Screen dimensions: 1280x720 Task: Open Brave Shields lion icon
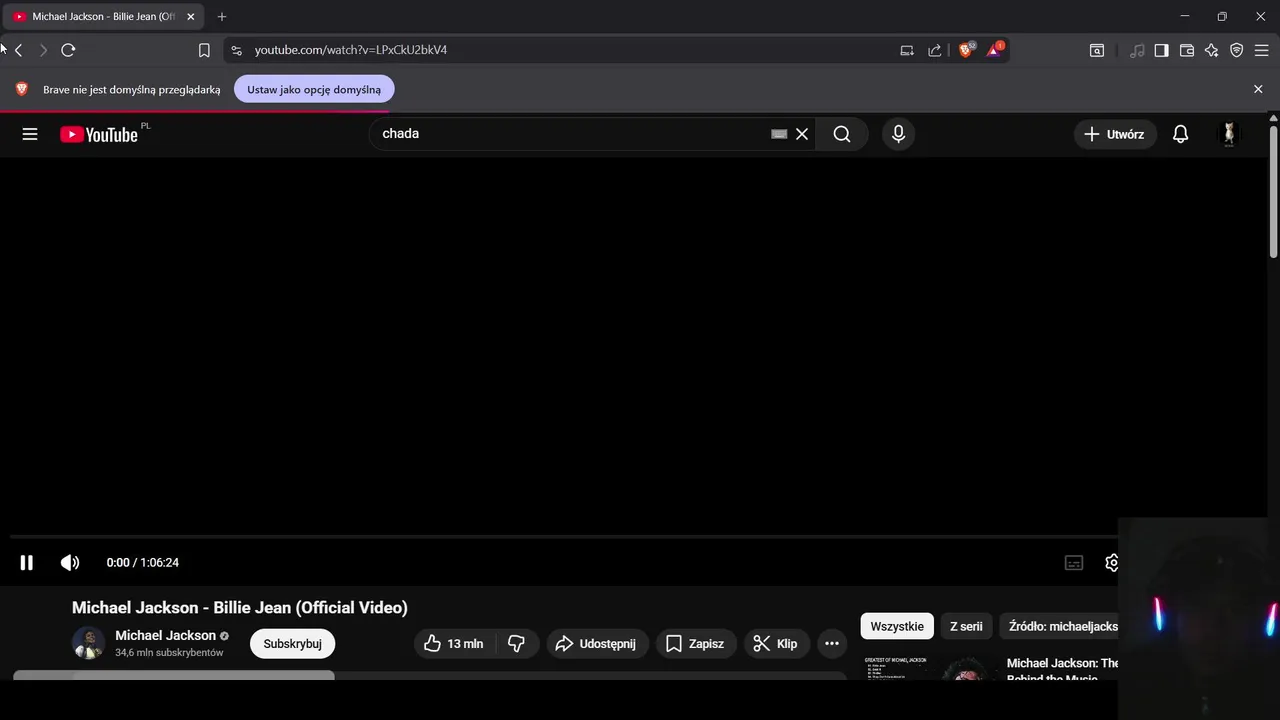[x=966, y=49]
